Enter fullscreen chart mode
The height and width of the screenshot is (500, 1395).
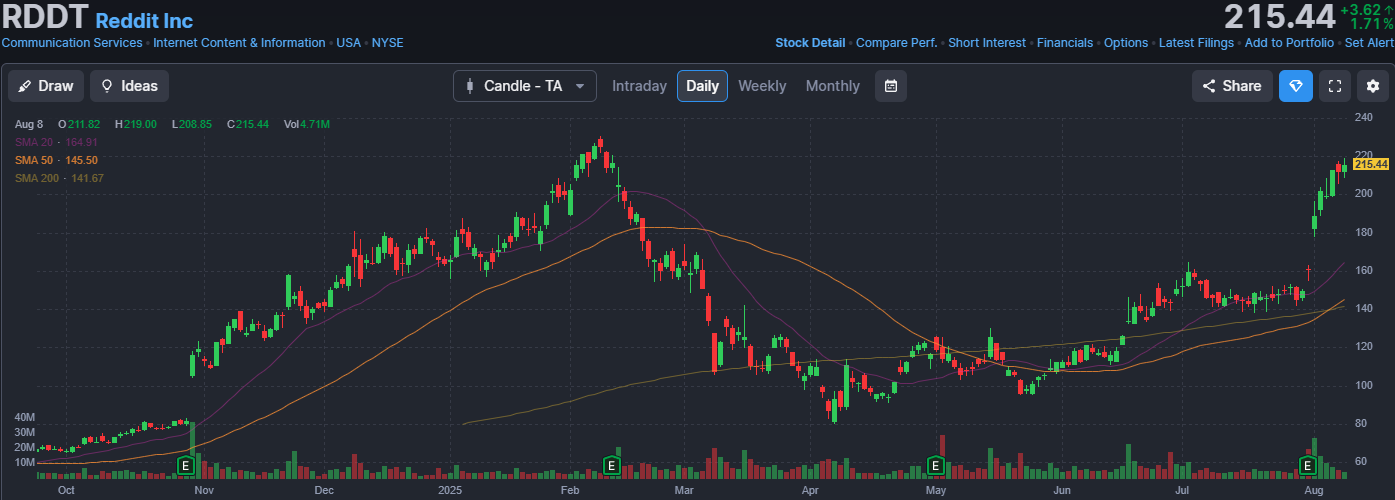1334,86
